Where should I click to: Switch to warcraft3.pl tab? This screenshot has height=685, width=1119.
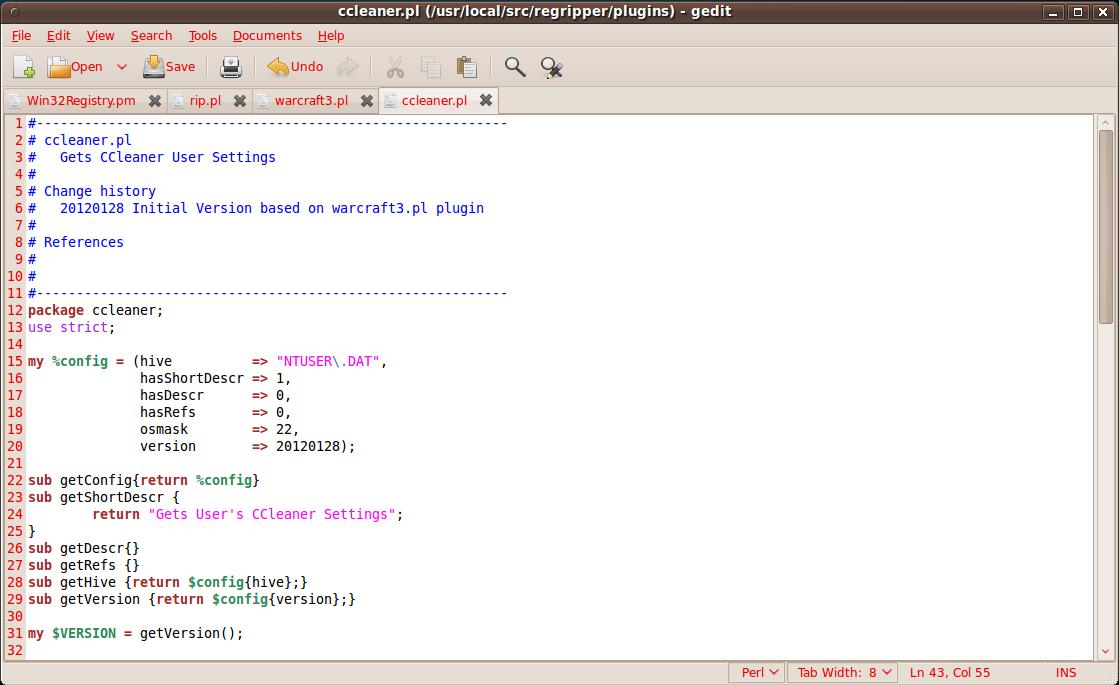pos(311,101)
